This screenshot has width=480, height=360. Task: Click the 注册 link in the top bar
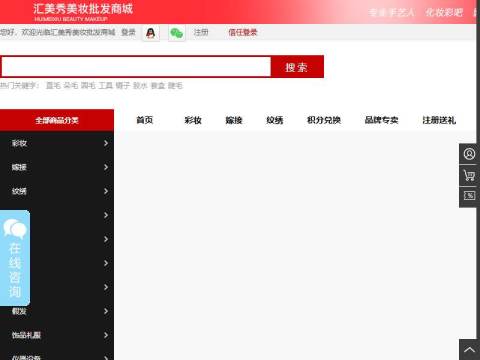coord(201,32)
